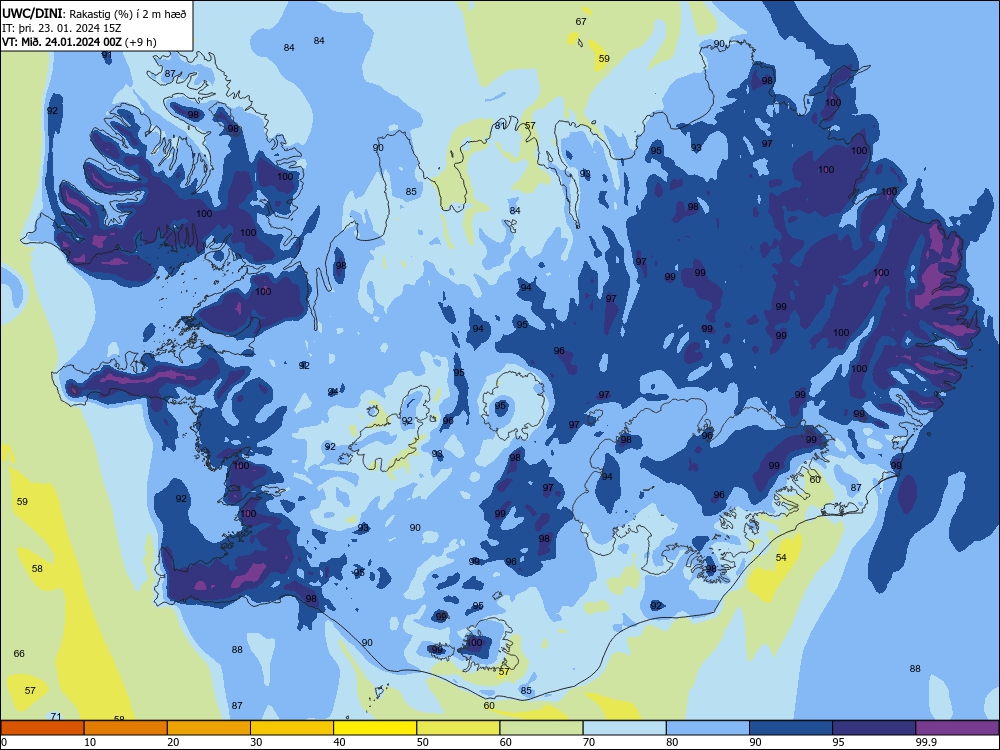The height and width of the screenshot is (750, 1000).
Task: Click the '40' color scale tick label
Action: tap(339, 742)
